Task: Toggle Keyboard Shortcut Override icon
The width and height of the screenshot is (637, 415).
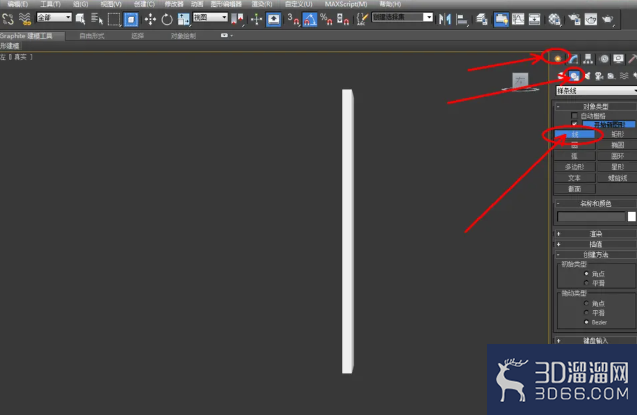Action: click(x=273, y=19)
